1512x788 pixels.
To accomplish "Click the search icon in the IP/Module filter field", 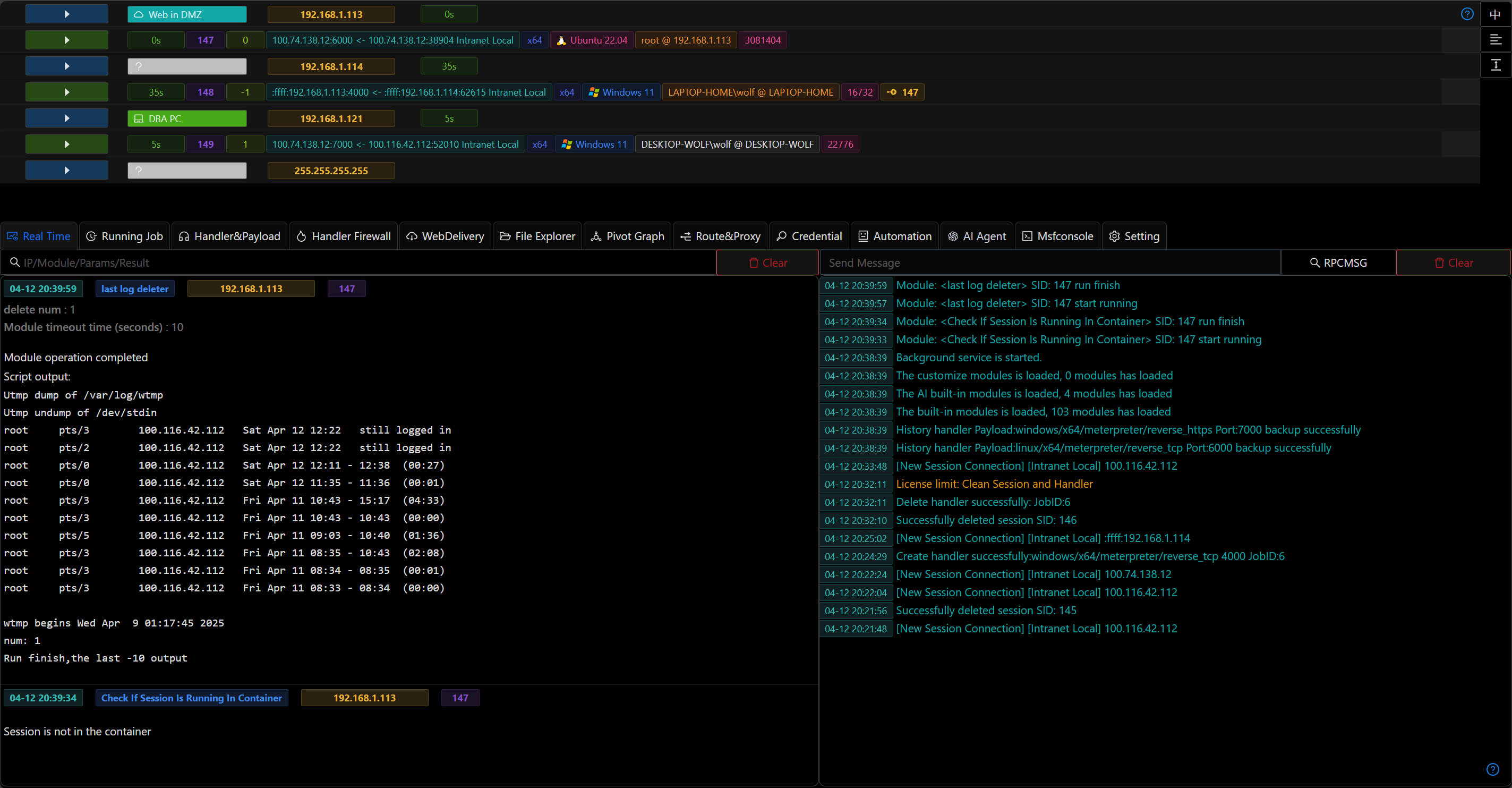I will click(x=15, y=262).
